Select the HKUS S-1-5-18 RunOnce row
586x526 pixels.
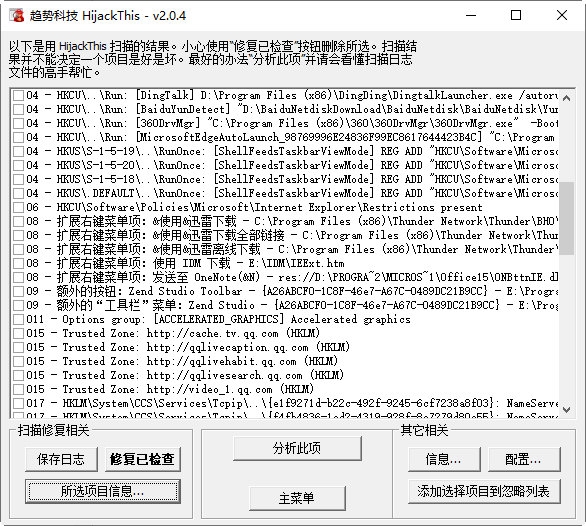coord(286,179)
